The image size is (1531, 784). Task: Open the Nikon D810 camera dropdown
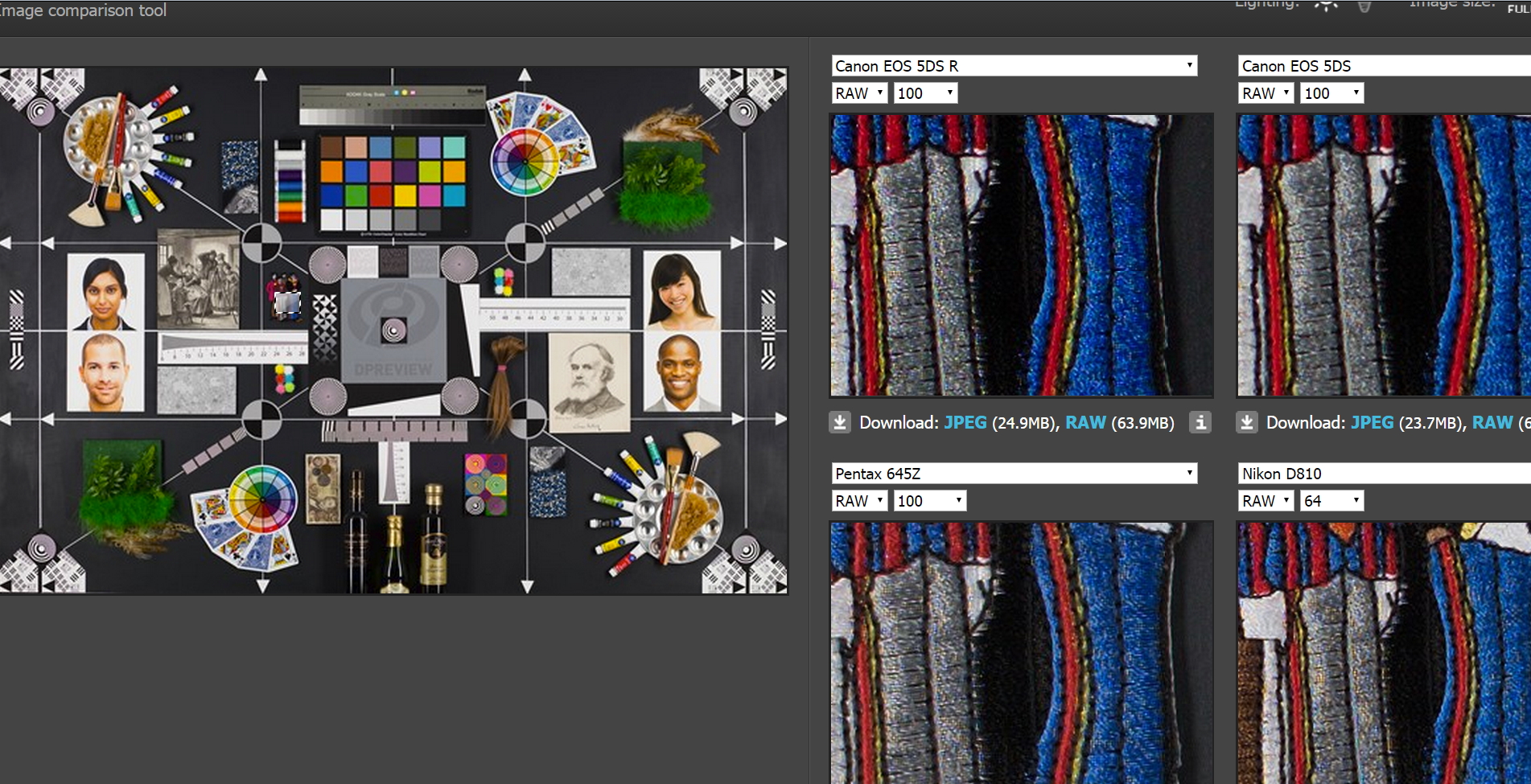coord(1385,474)
